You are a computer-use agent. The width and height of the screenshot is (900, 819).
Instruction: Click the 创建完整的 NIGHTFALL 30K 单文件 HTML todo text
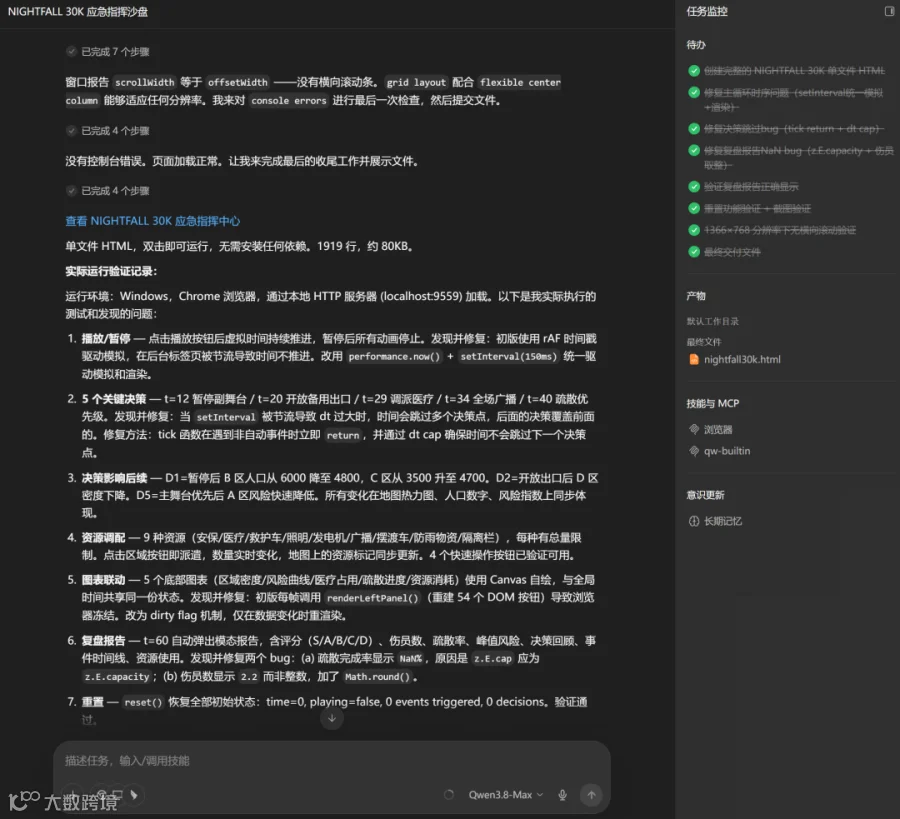coord(794,71)
